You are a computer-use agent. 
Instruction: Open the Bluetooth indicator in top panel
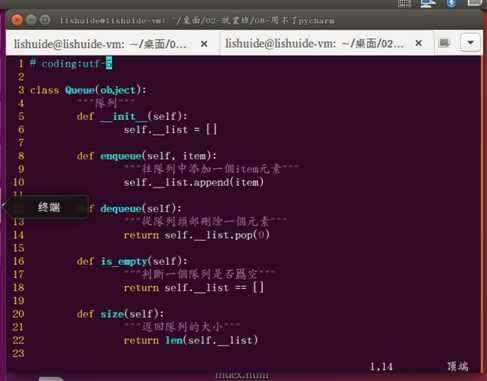coord(451,3)
